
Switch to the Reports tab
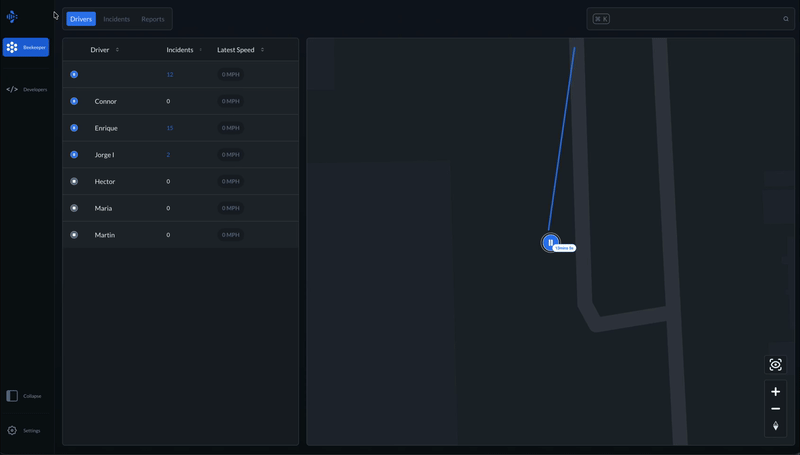click(x=152, y=19)
